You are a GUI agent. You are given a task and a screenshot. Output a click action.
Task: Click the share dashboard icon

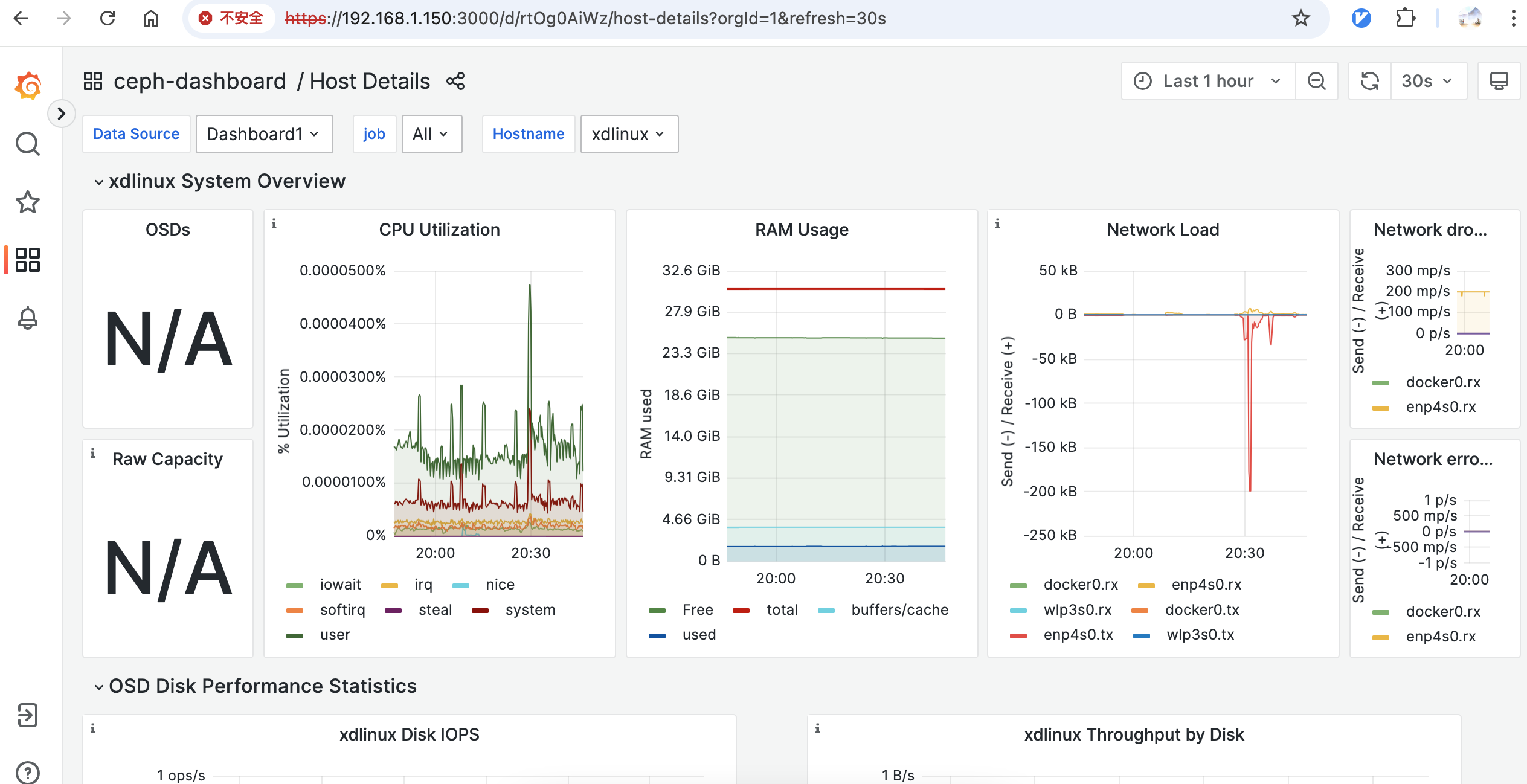click(455, 82)
